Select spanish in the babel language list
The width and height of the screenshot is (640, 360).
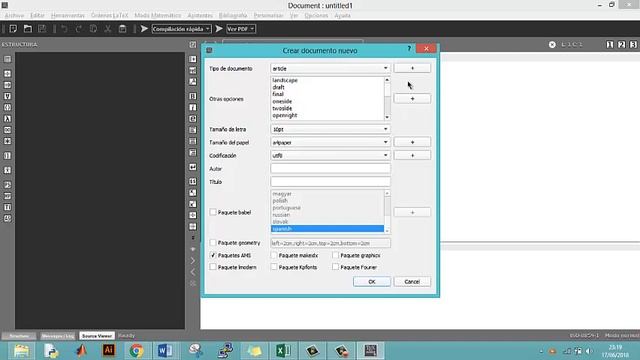coord(327,229)
